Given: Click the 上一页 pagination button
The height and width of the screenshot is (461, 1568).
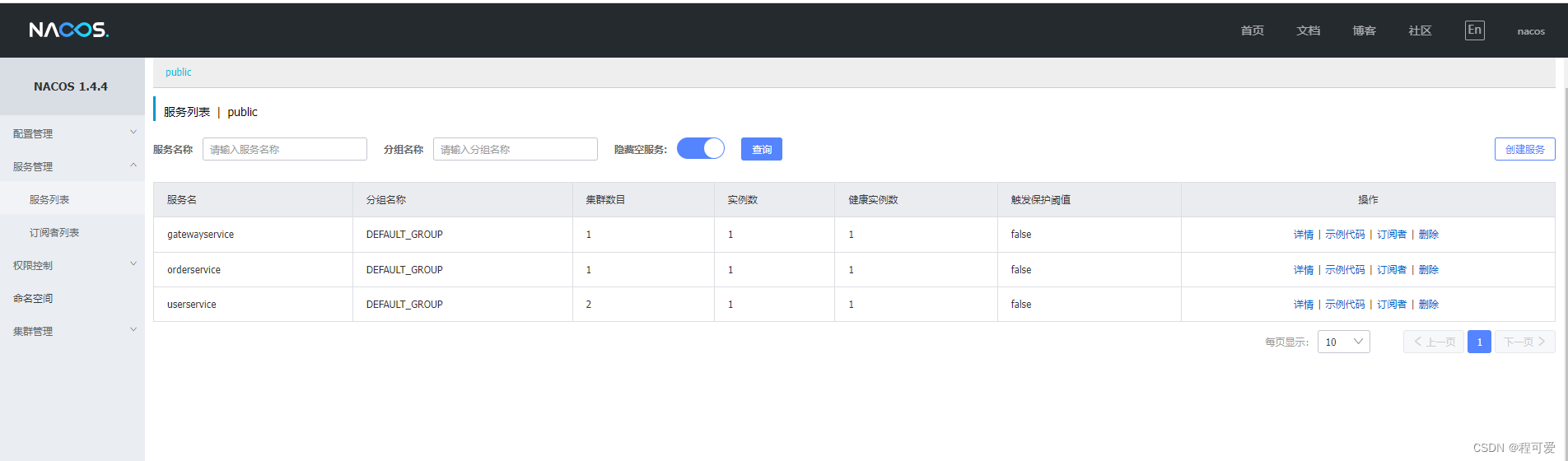Looking at the screenshot, I should coord(1434,342).
